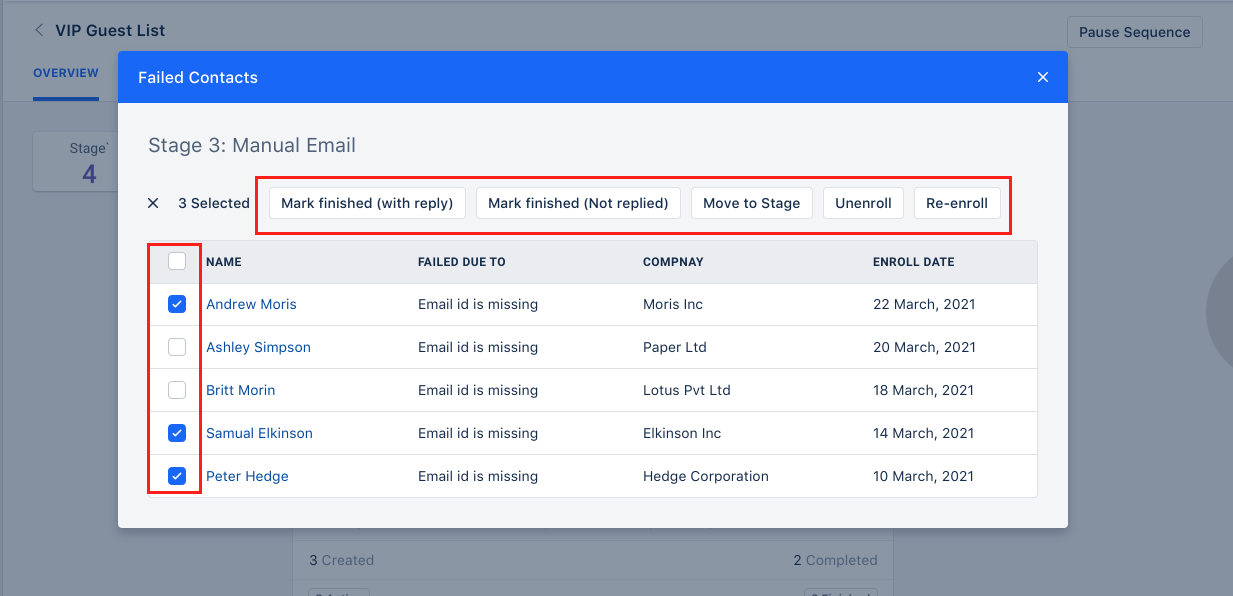This screenshot has height=596, width=1233.
Task: Click the VIP Guest List page title
Action: [110, 30]
